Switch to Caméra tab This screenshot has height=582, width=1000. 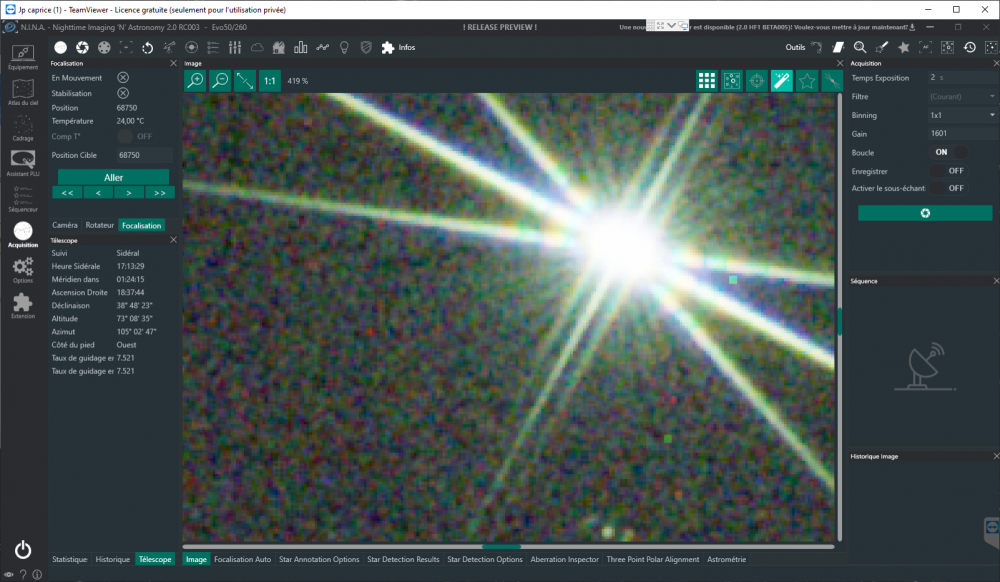coord(64,225)
